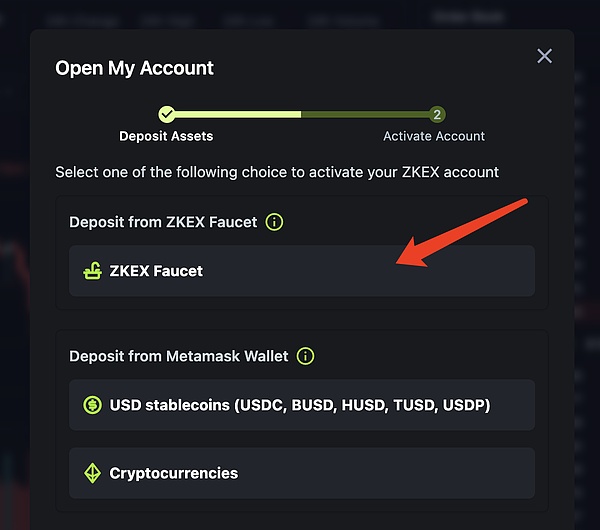Click the dark green progress bar segment
600x530 pixels.
365,114
